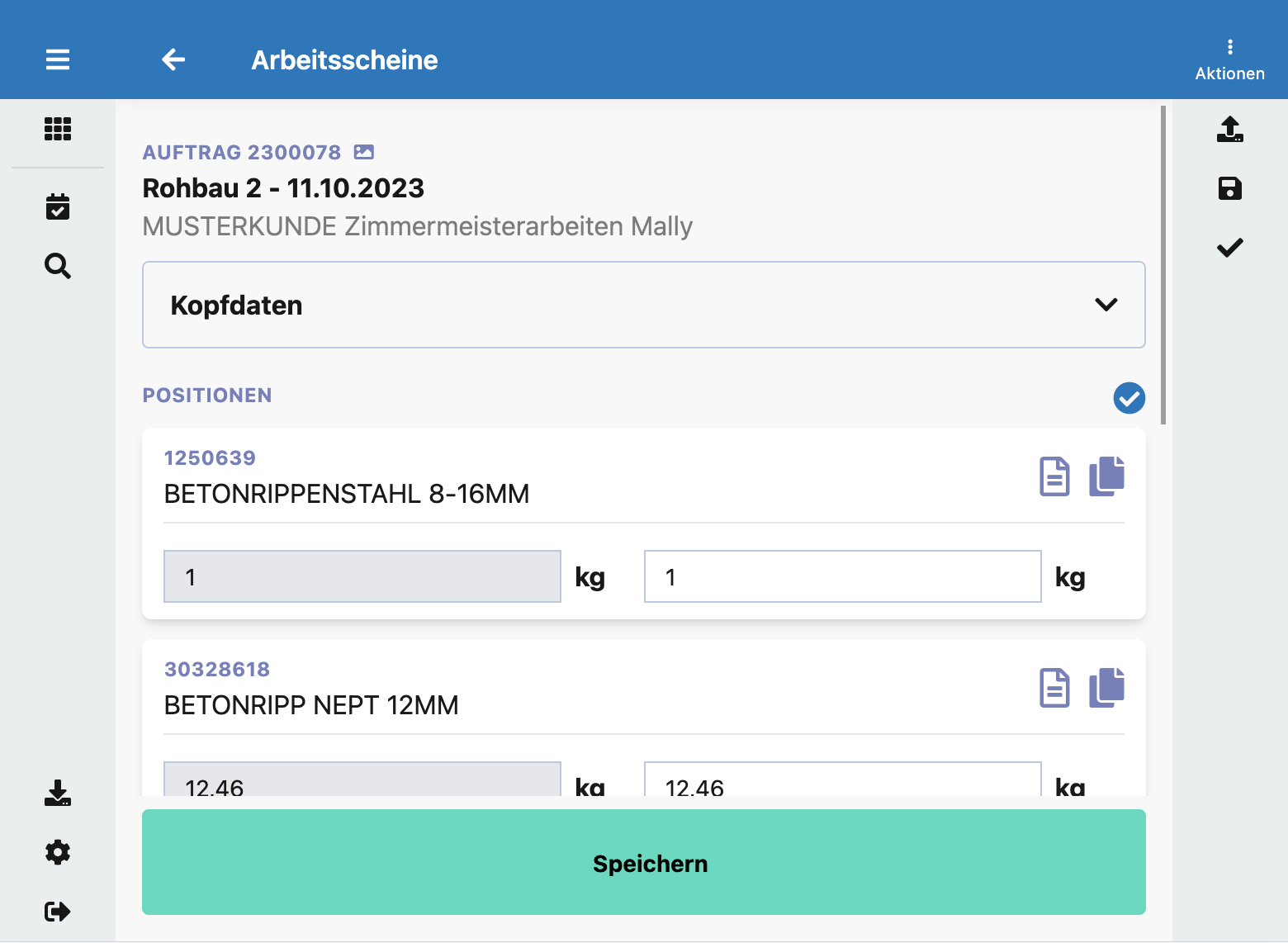Open the Aktionen menu
This screenshot has width=1288, height=943.
tap(1229, 59)
